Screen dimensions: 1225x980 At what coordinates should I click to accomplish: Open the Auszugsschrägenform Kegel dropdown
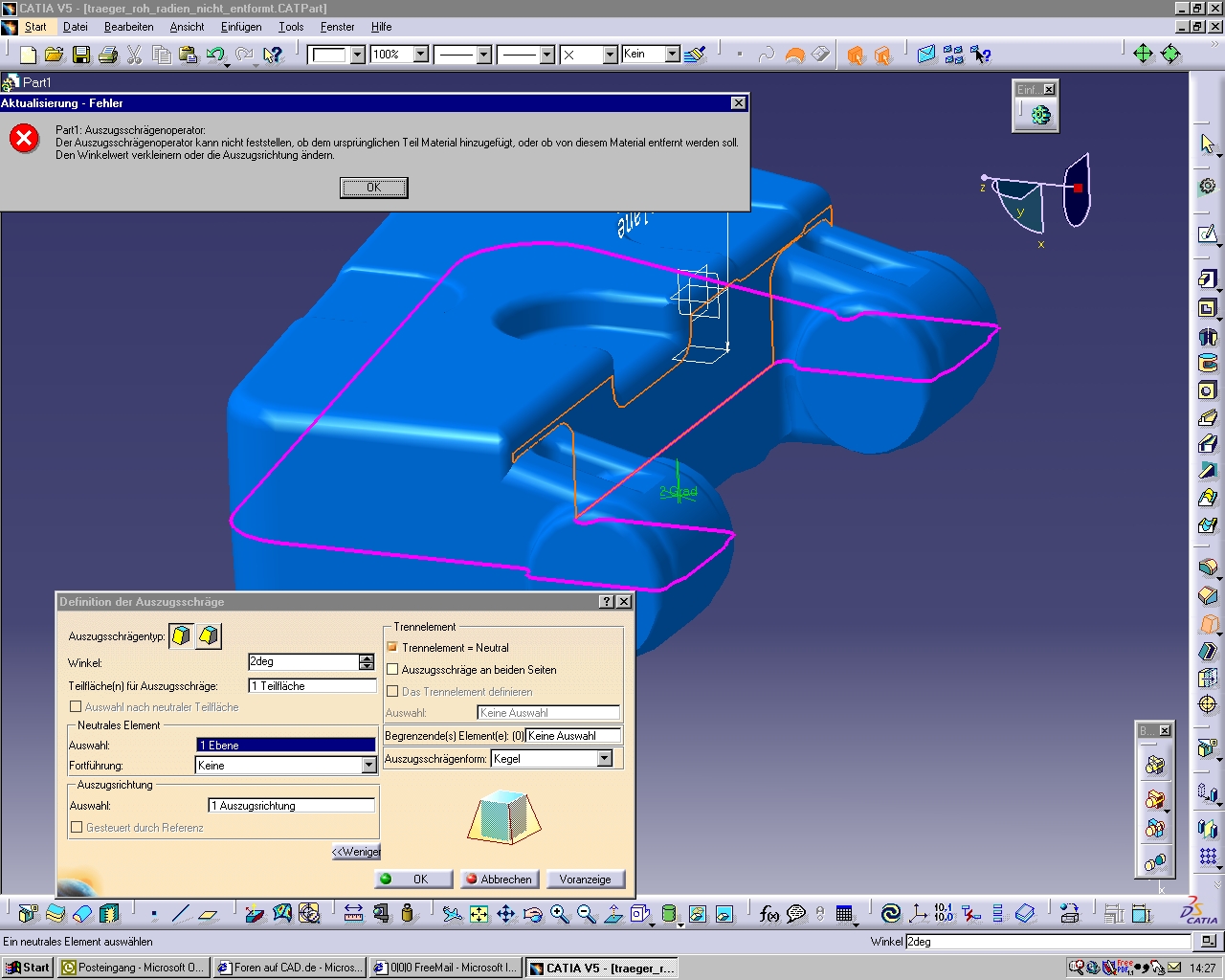pos(605,759)
